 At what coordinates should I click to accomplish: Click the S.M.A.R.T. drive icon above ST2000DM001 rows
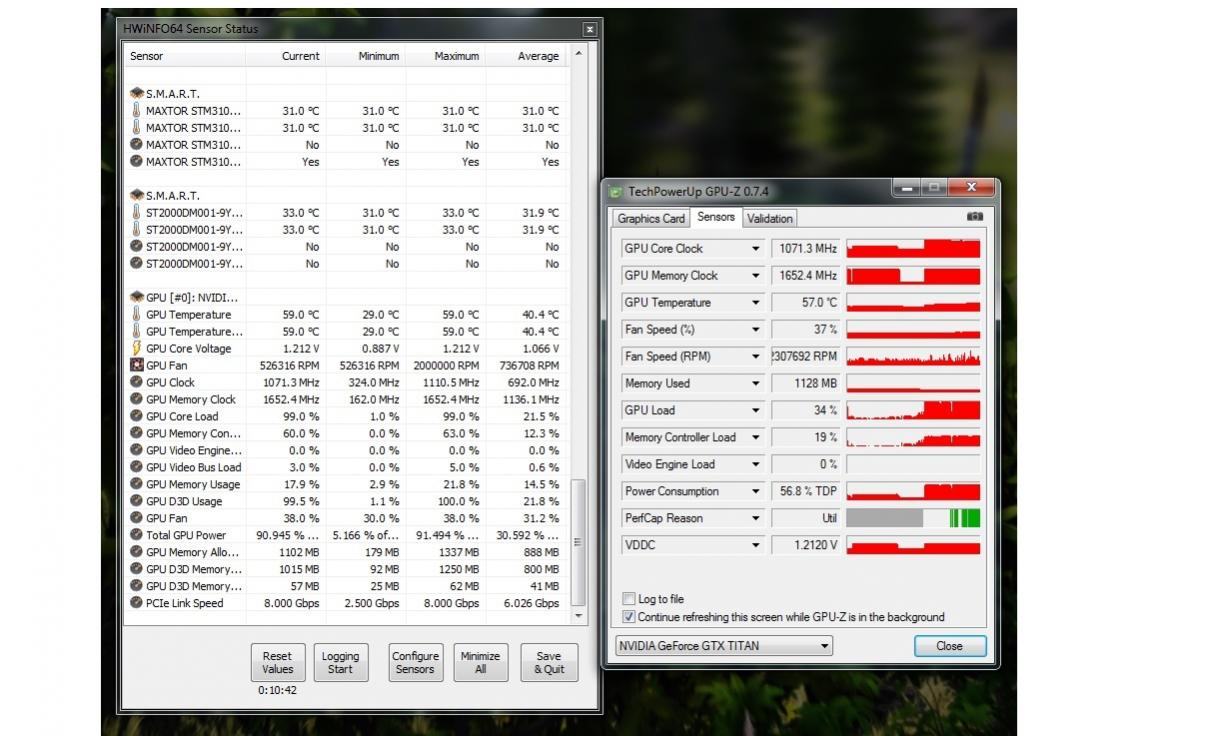click(137, 195)
